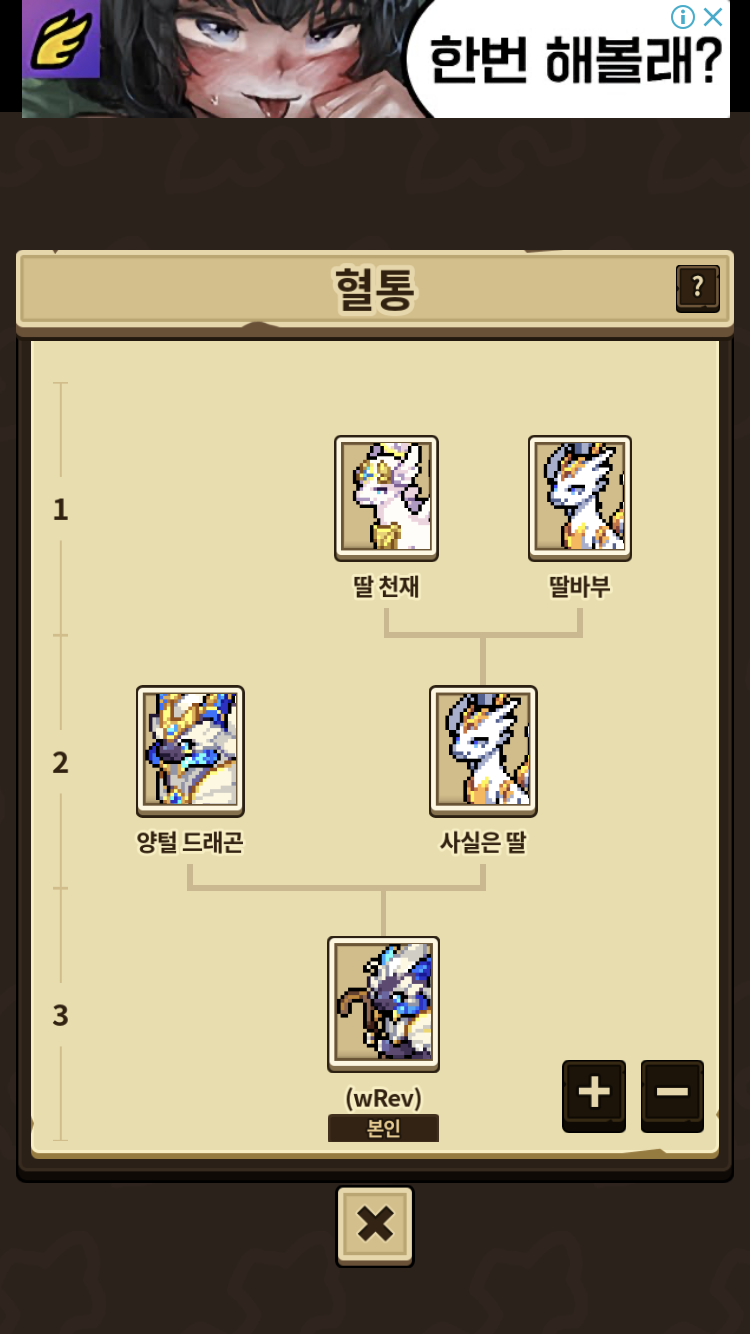Dismiss the ad with X icon
This screenshot has width=750, height=1334.
pos(712,17)
